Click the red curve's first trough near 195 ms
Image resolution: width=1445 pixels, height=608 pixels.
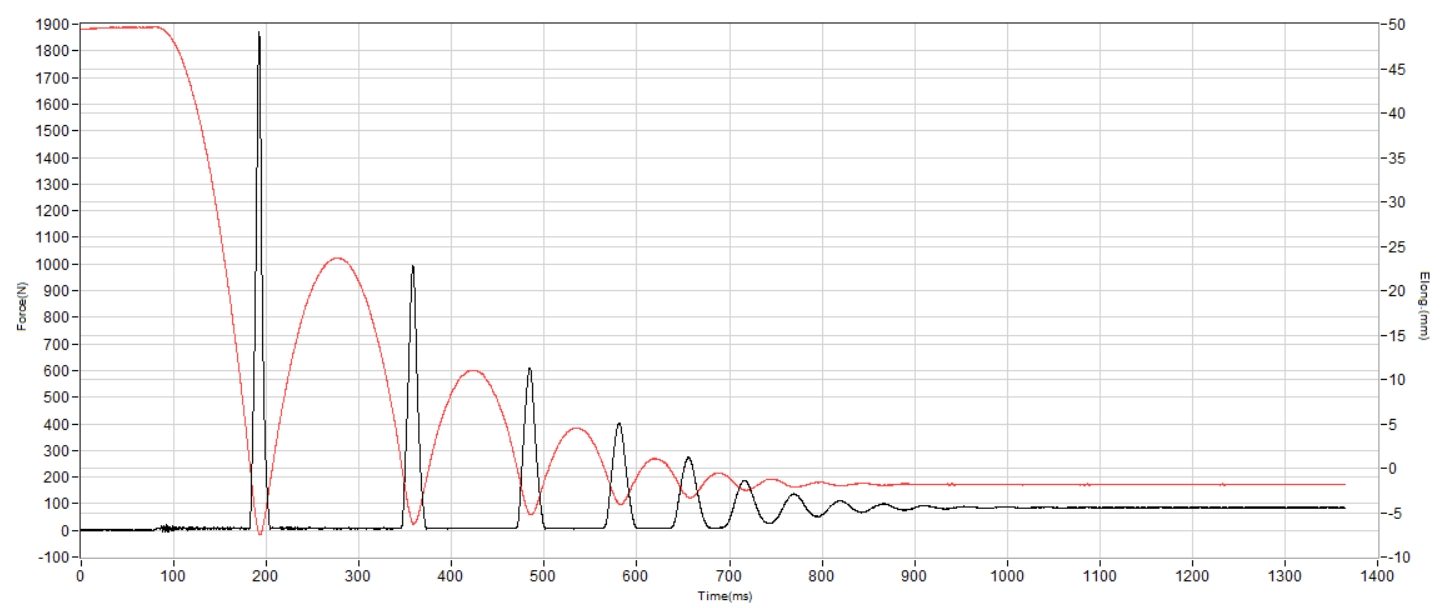[260, 533]
